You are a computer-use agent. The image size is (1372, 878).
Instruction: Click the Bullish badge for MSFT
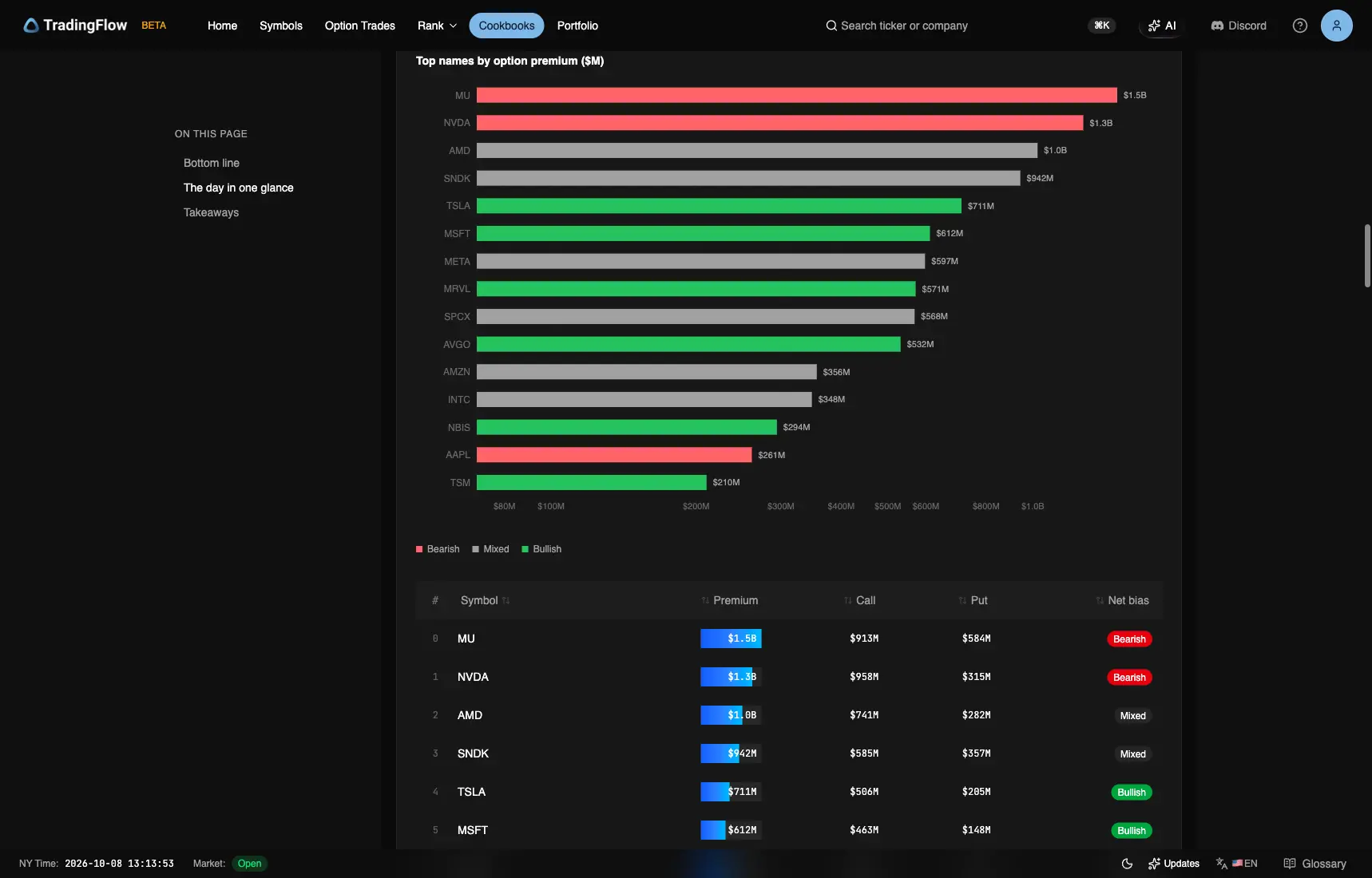coord(1131,831)
